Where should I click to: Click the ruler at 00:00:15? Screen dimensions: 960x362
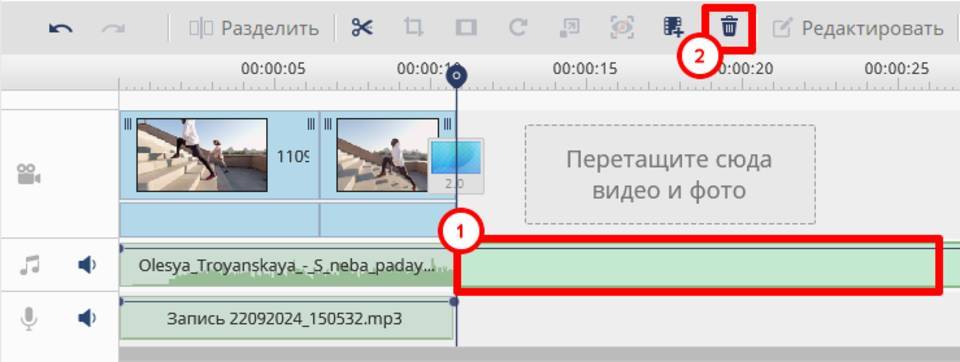pyautogui.click(x=585, y=69)
